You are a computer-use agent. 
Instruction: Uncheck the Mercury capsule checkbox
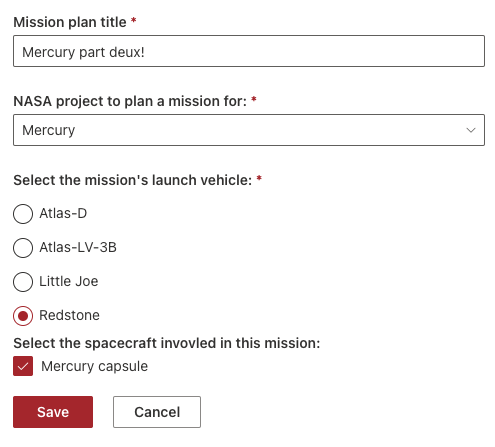(23, 366)
